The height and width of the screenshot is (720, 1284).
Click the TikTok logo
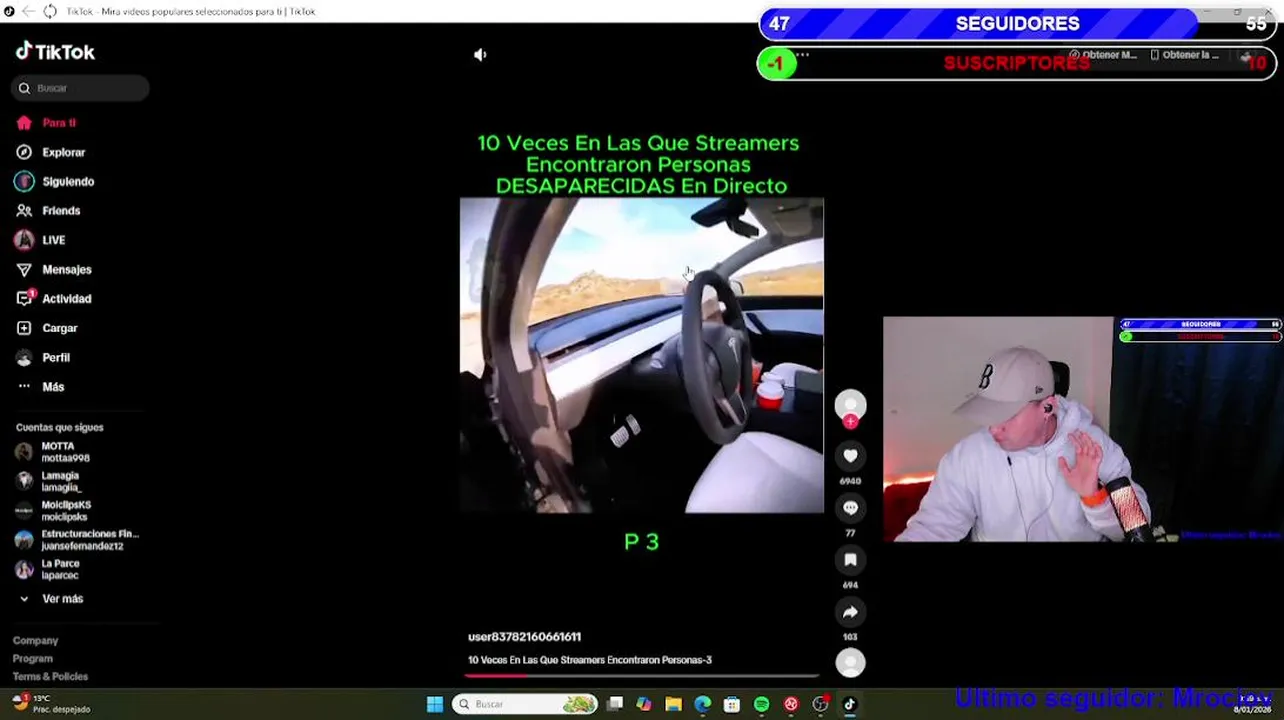(x=55, y=52)
